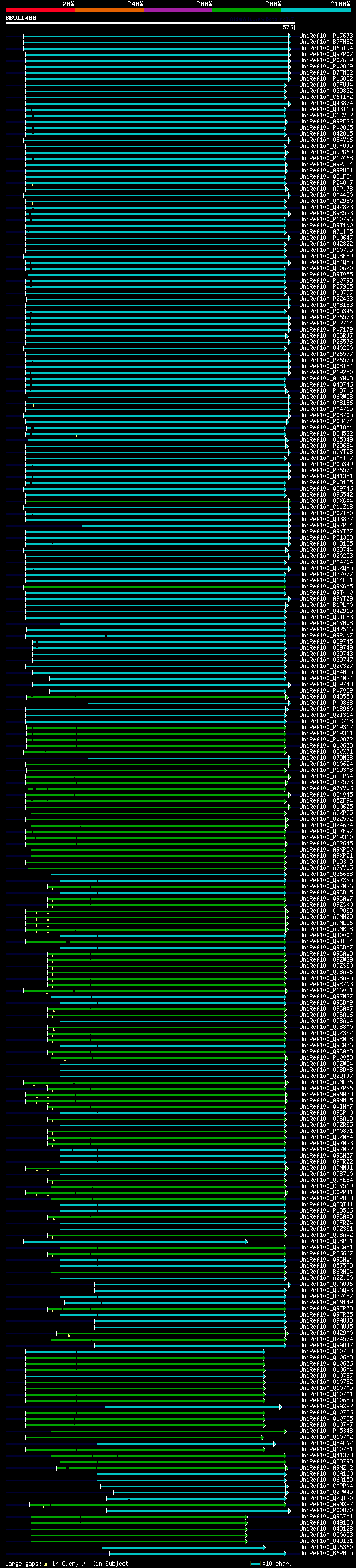Select hit label UniRef100_B7FMC2
Image resolution: width=356 pixels, height=1568 pixels.
point(326,72)
